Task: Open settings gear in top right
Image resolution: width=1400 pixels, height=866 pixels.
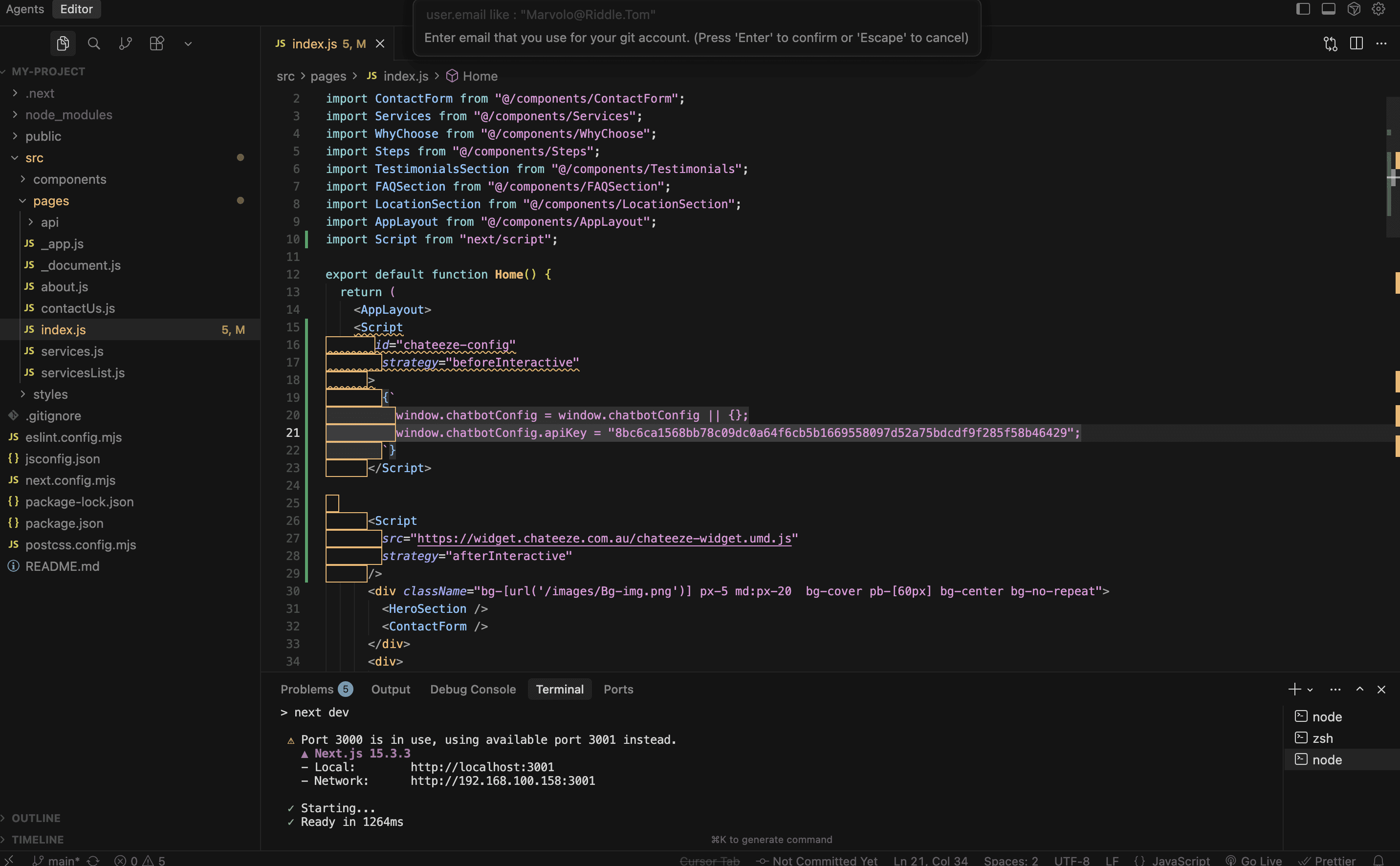Action: [1378, 9]
